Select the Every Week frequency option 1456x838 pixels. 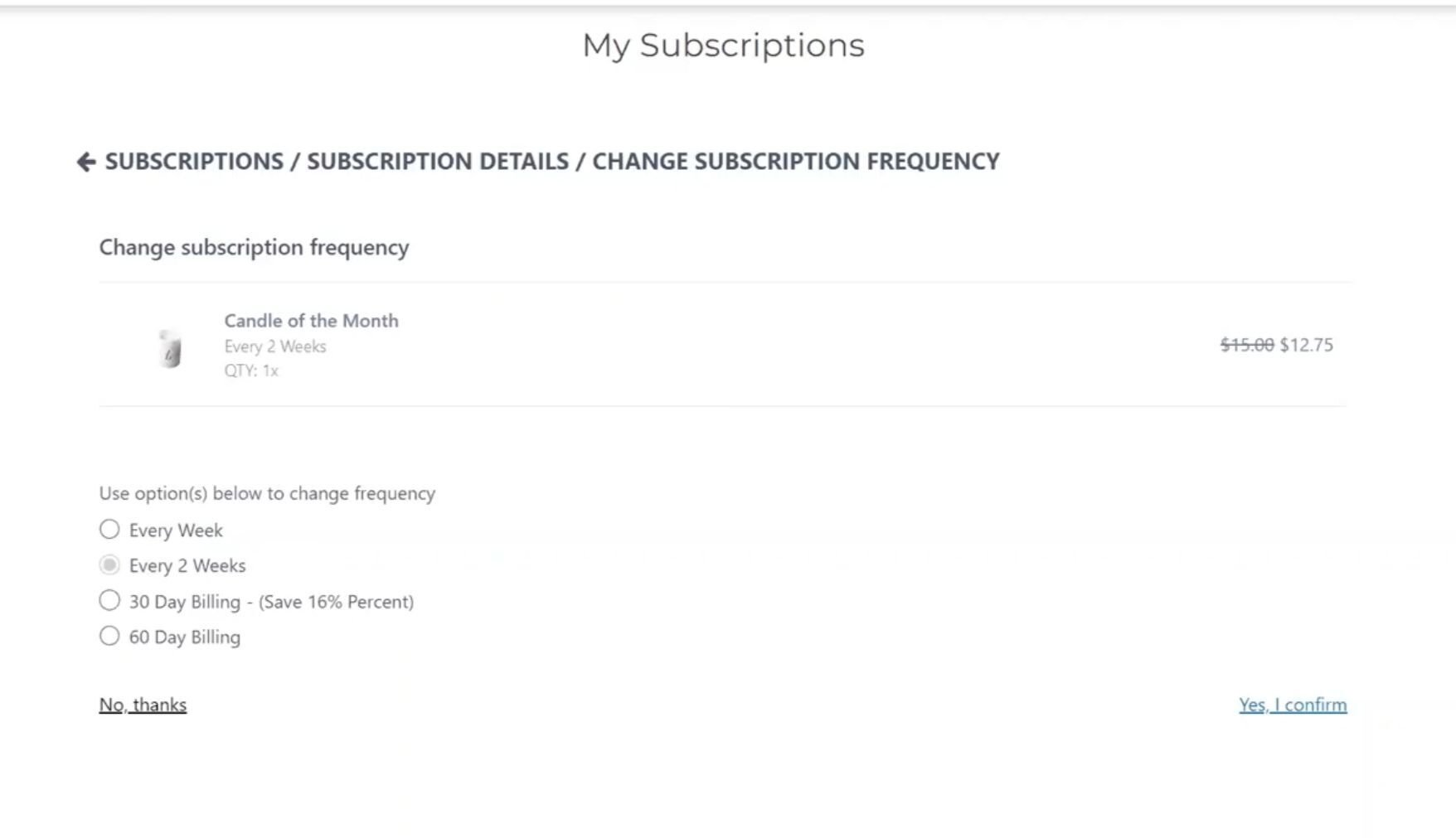[109, 529]
